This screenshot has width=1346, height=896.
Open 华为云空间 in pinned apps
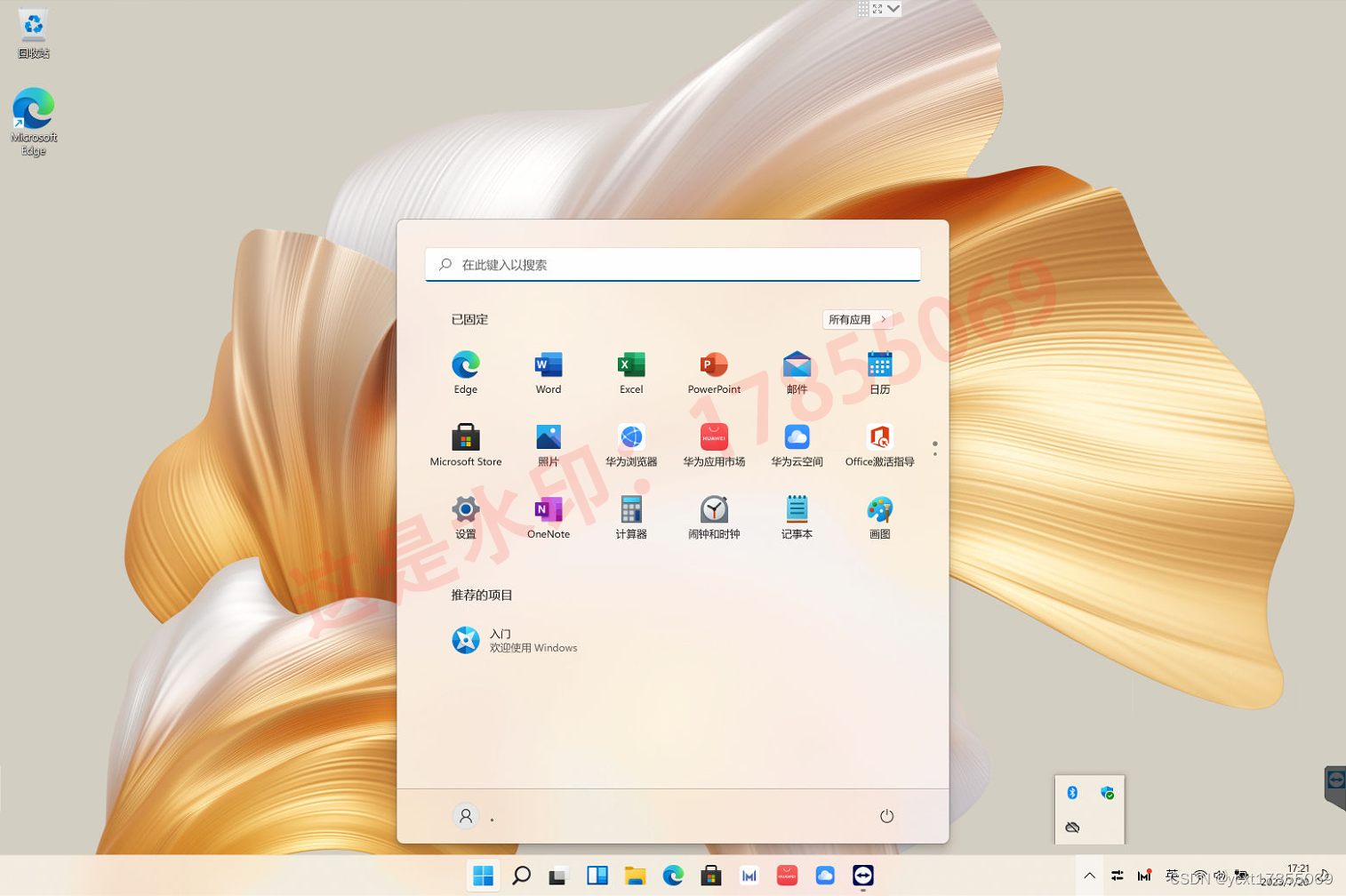[x=797, y=444]
